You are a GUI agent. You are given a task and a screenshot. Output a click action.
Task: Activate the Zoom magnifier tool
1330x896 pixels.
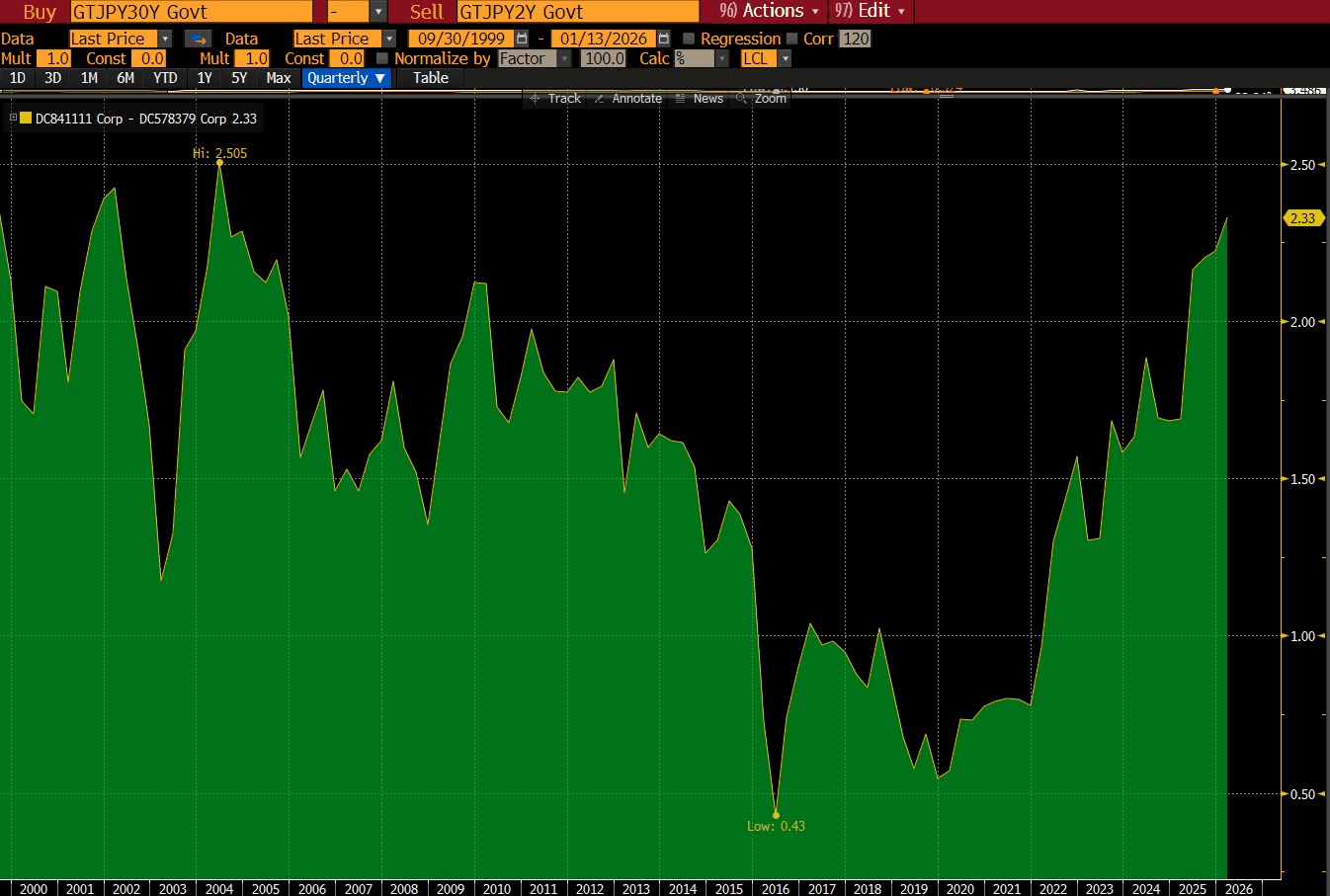click(x=761, y=99)
